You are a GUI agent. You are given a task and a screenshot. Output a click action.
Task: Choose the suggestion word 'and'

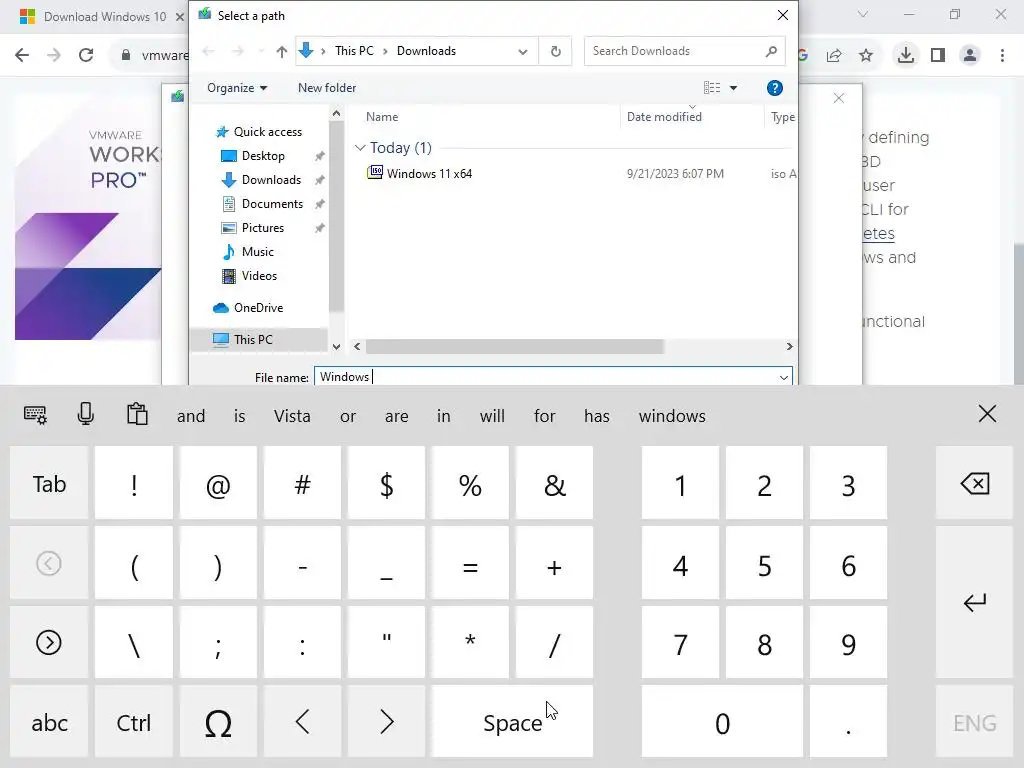coord(191,416)
